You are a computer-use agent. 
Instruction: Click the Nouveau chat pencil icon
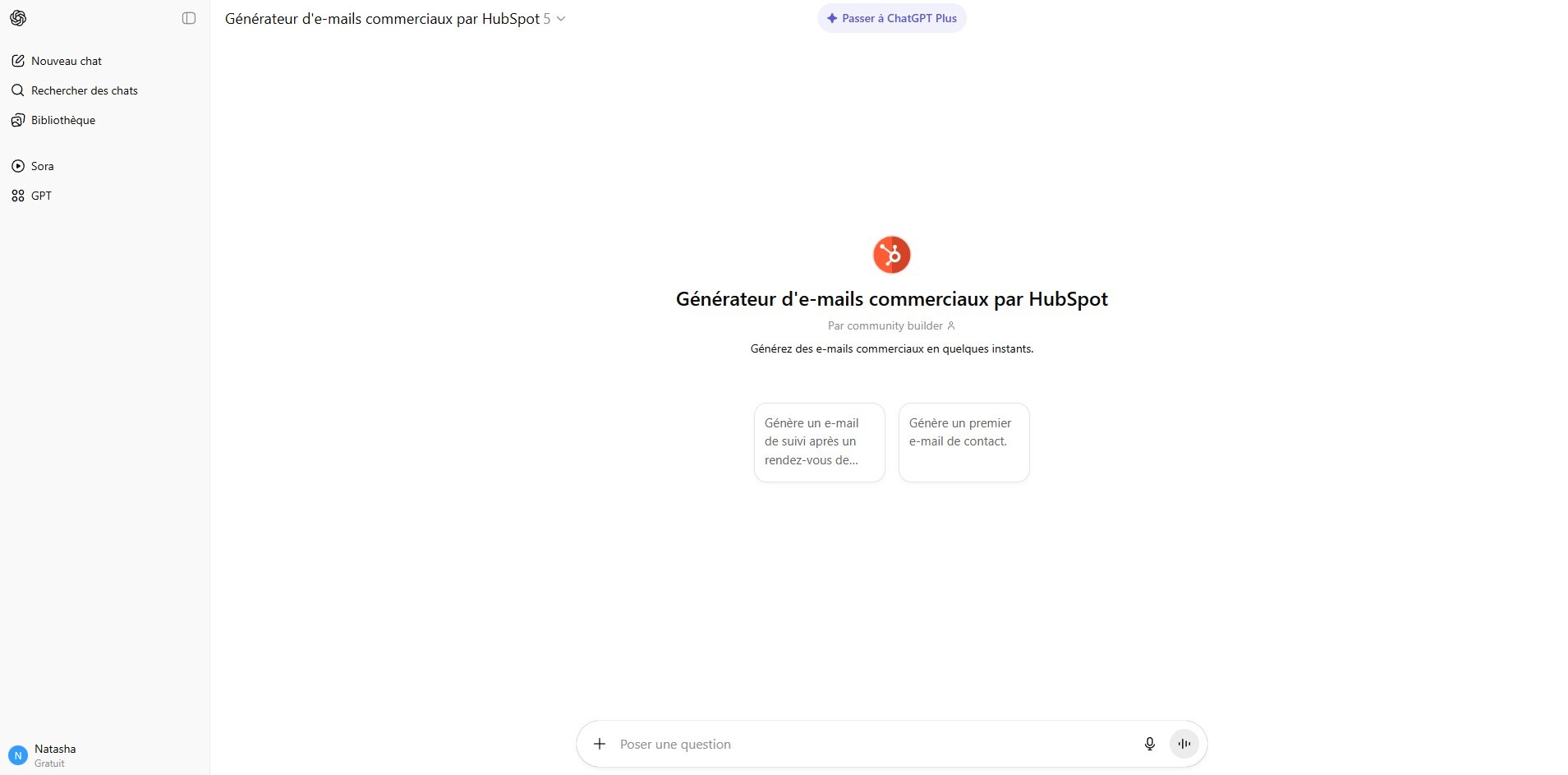click(x=18, y=61)
